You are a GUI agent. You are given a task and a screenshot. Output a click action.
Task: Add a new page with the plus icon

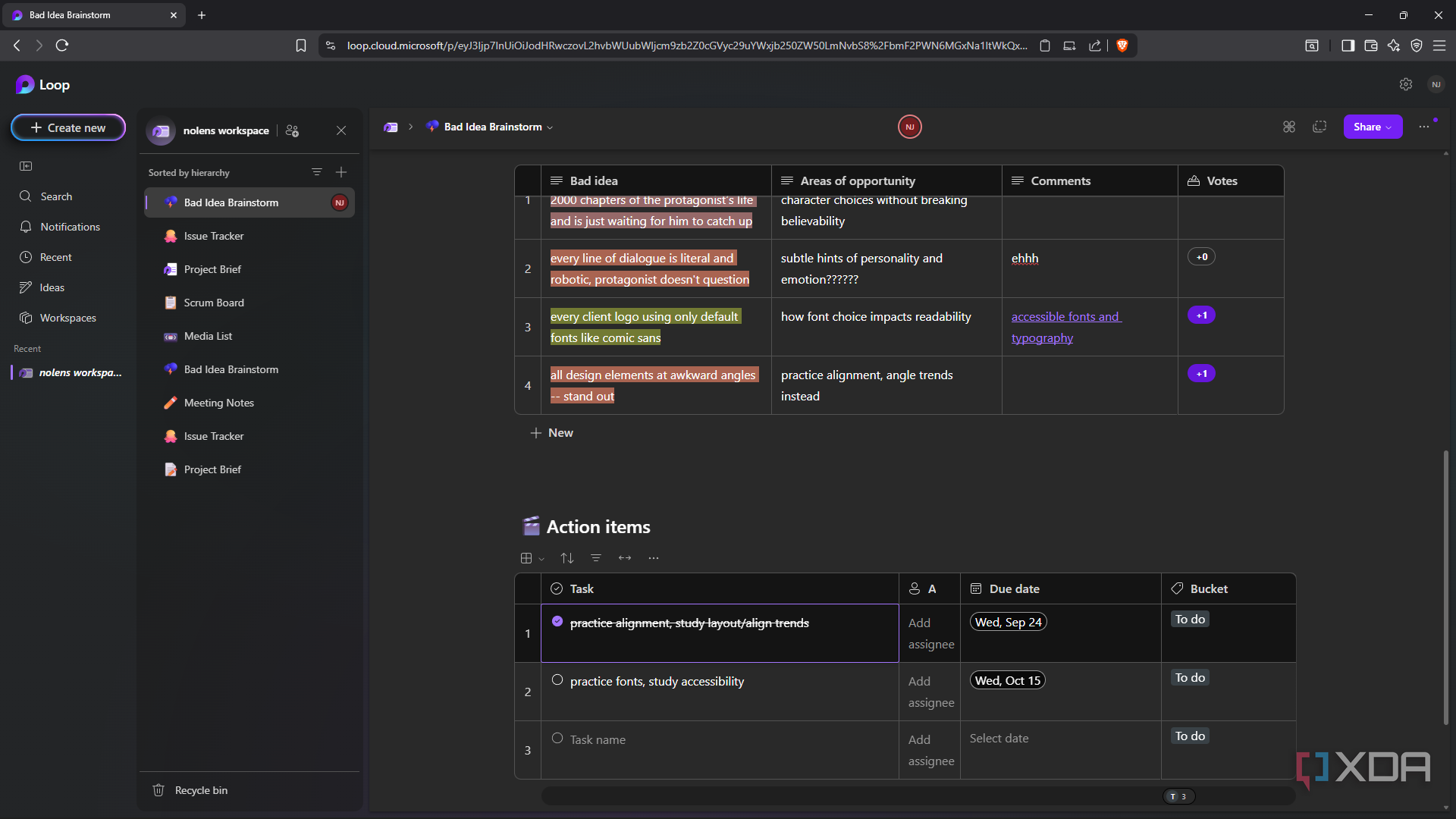(x=341, y=172)
